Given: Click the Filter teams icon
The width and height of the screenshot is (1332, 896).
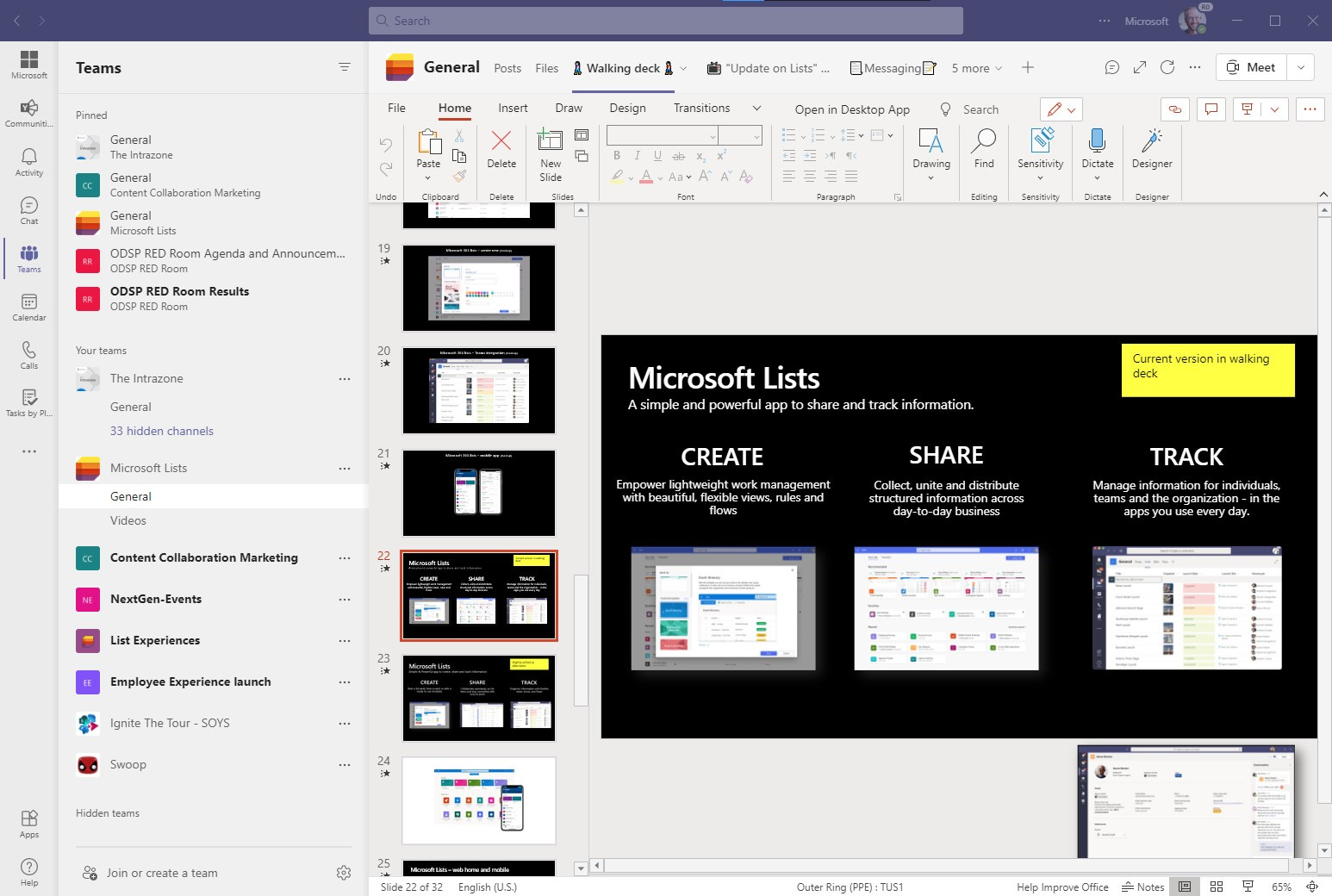Looking at the screenshot, I should 345,67.
